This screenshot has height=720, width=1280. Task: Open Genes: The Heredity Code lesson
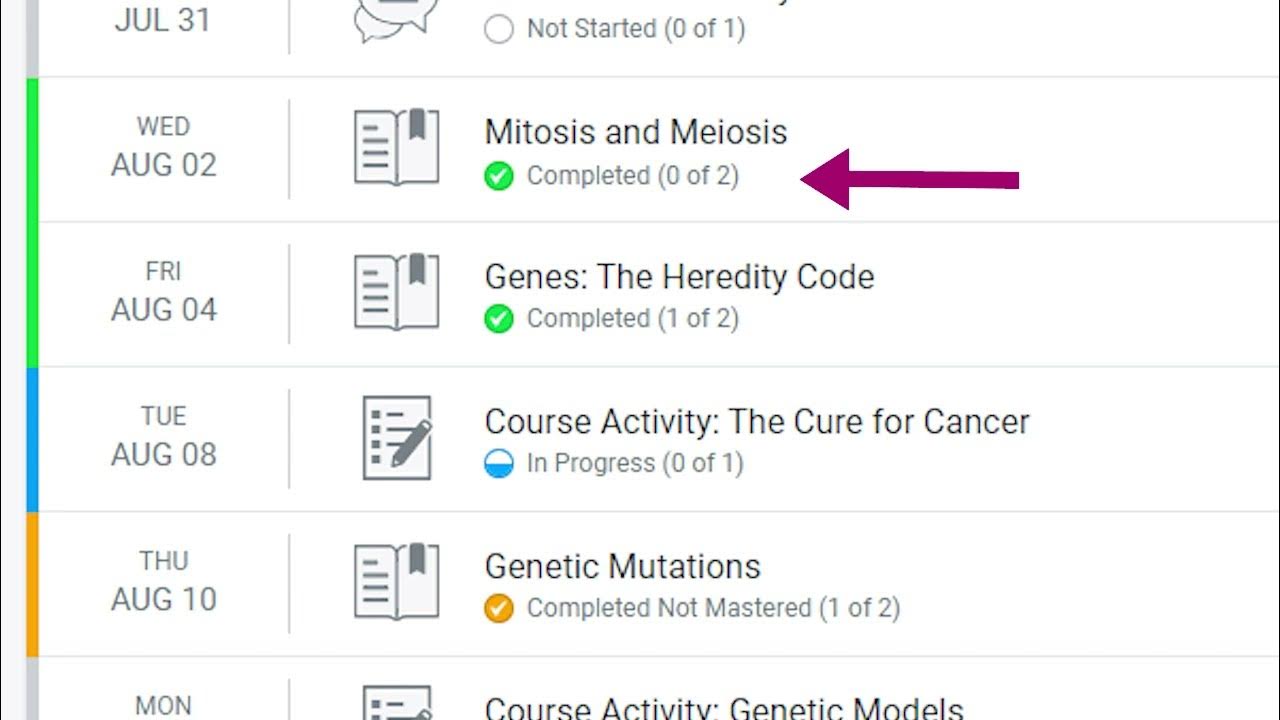click(679, 277)
